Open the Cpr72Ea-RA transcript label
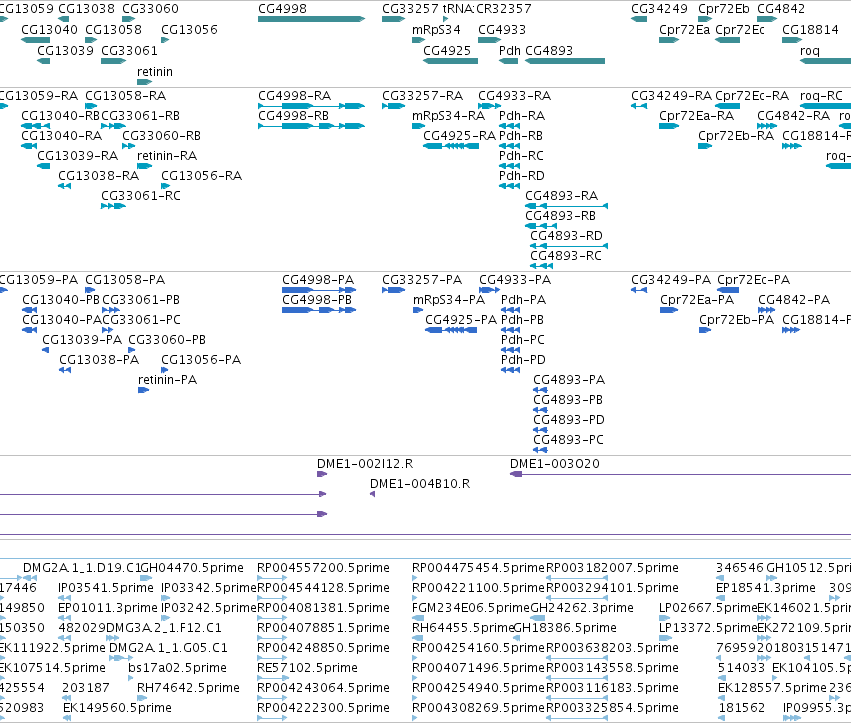 pos(696,116)
